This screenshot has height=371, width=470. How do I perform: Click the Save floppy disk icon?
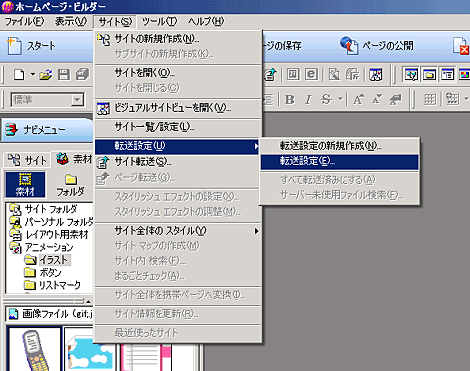[63, 74]
